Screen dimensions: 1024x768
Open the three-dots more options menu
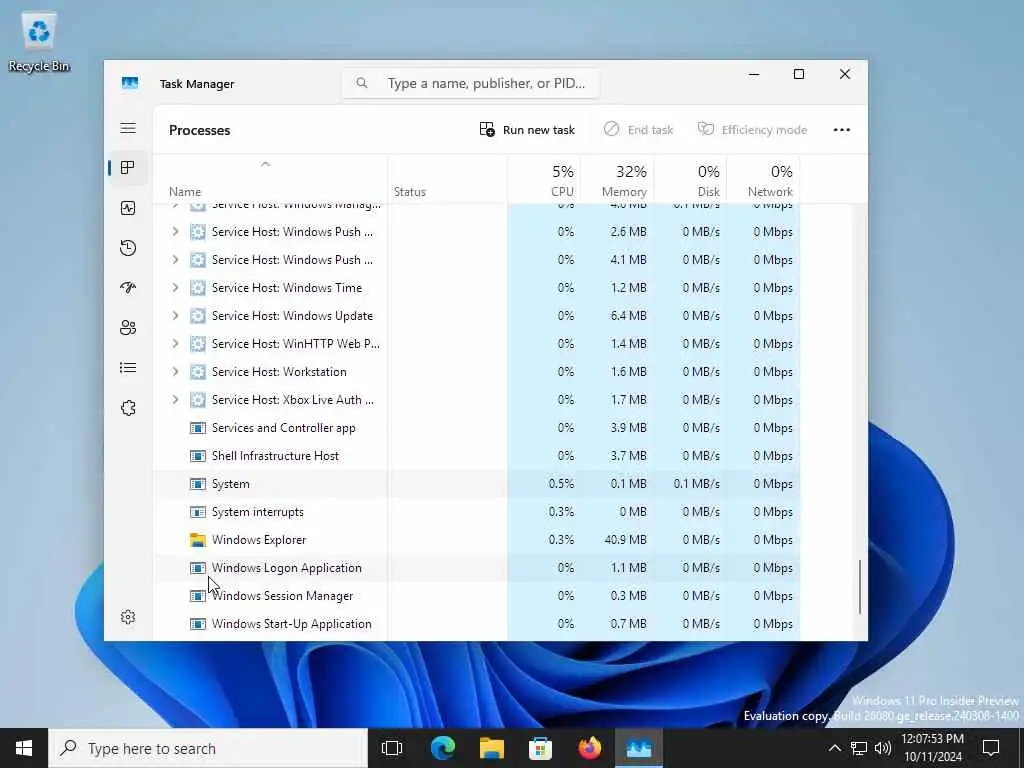(x=842, y=130)
